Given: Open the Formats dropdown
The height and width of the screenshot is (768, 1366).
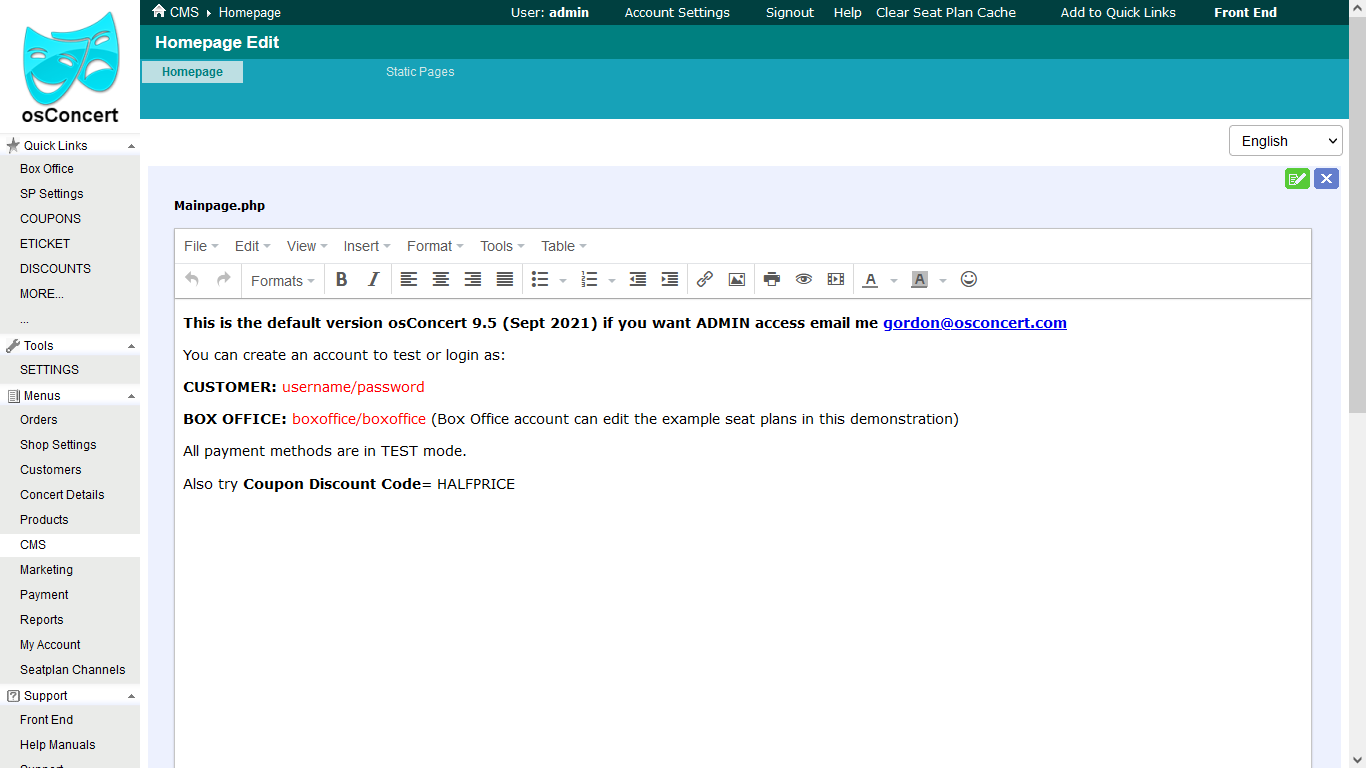Looking at the screenshot, I should pyautogui.click(x=281, y=280).
